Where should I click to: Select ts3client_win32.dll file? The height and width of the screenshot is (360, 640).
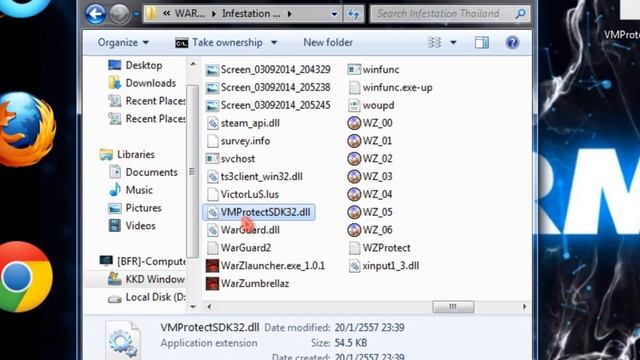pos(254,177)
